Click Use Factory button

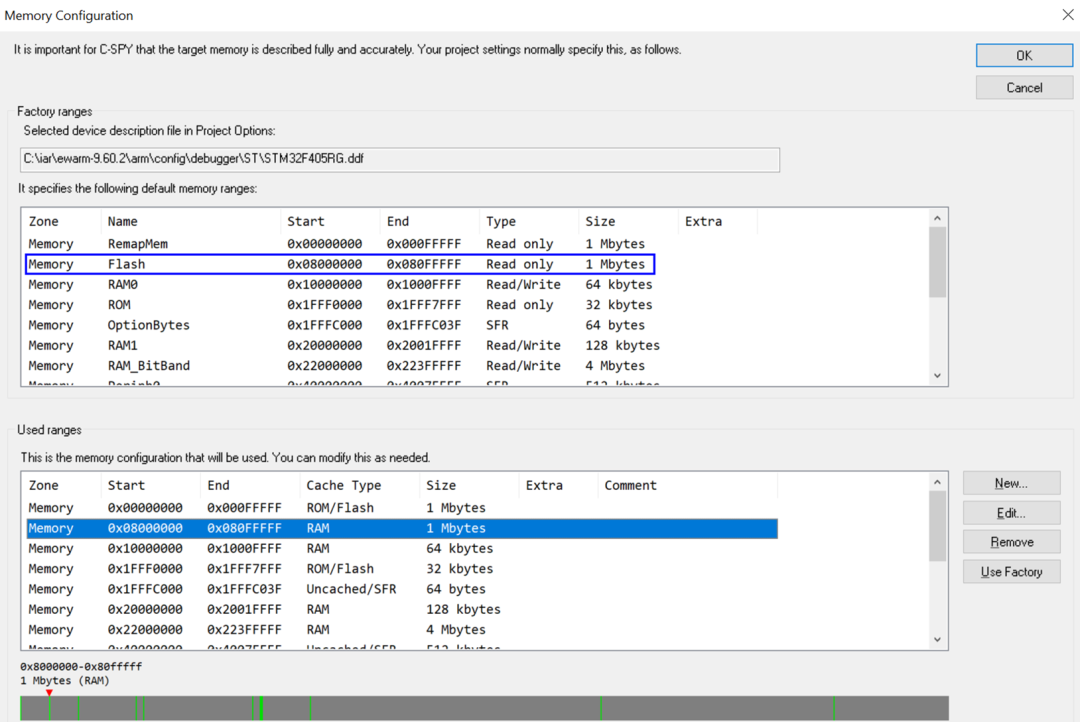tap(1010, 572)
